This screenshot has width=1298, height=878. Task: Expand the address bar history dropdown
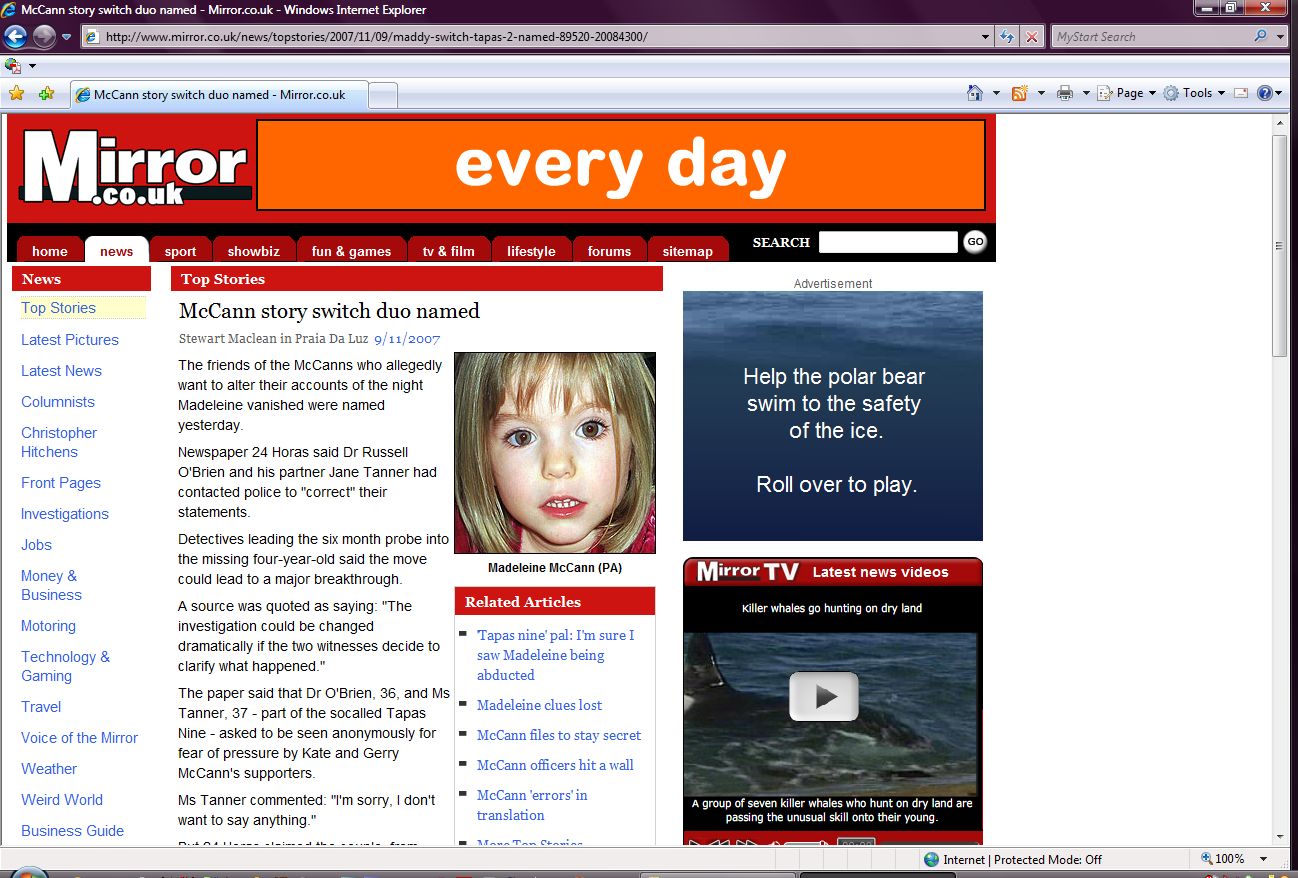(986, 37)
